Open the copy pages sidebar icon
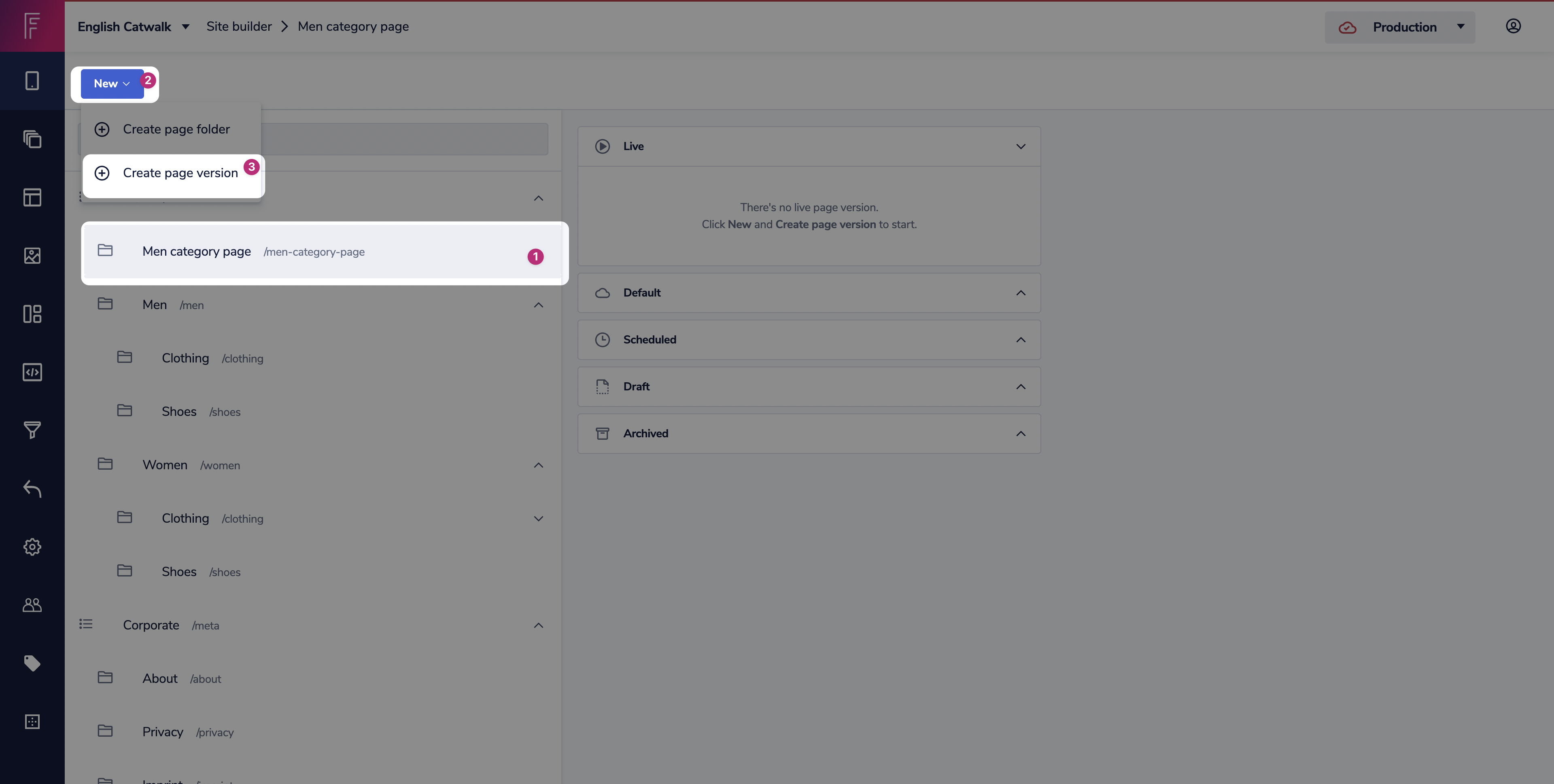 click(x=32, y=139)
